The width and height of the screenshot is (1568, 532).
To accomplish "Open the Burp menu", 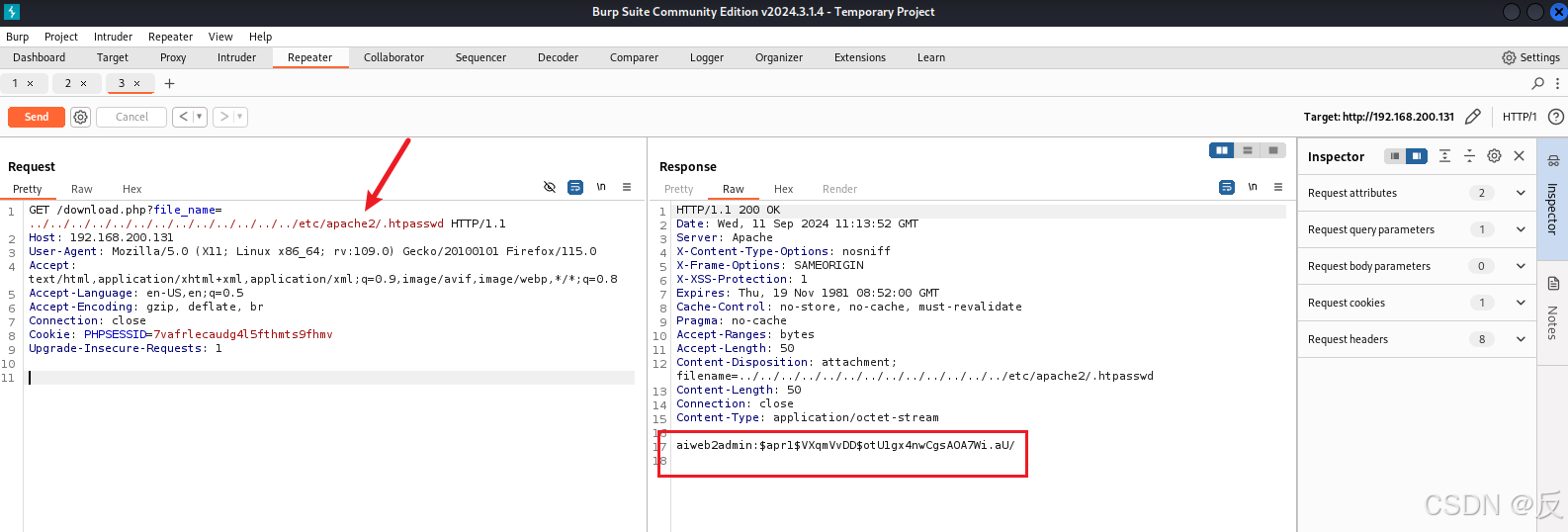I will coord(18,37).
